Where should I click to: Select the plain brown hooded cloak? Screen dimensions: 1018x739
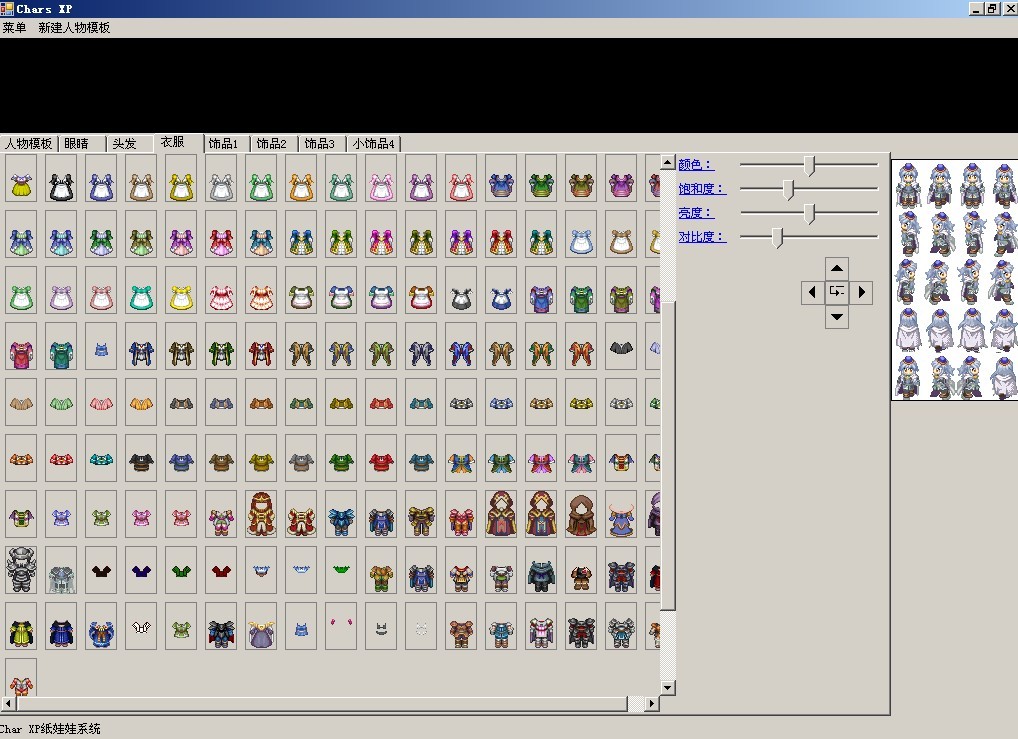581,514
